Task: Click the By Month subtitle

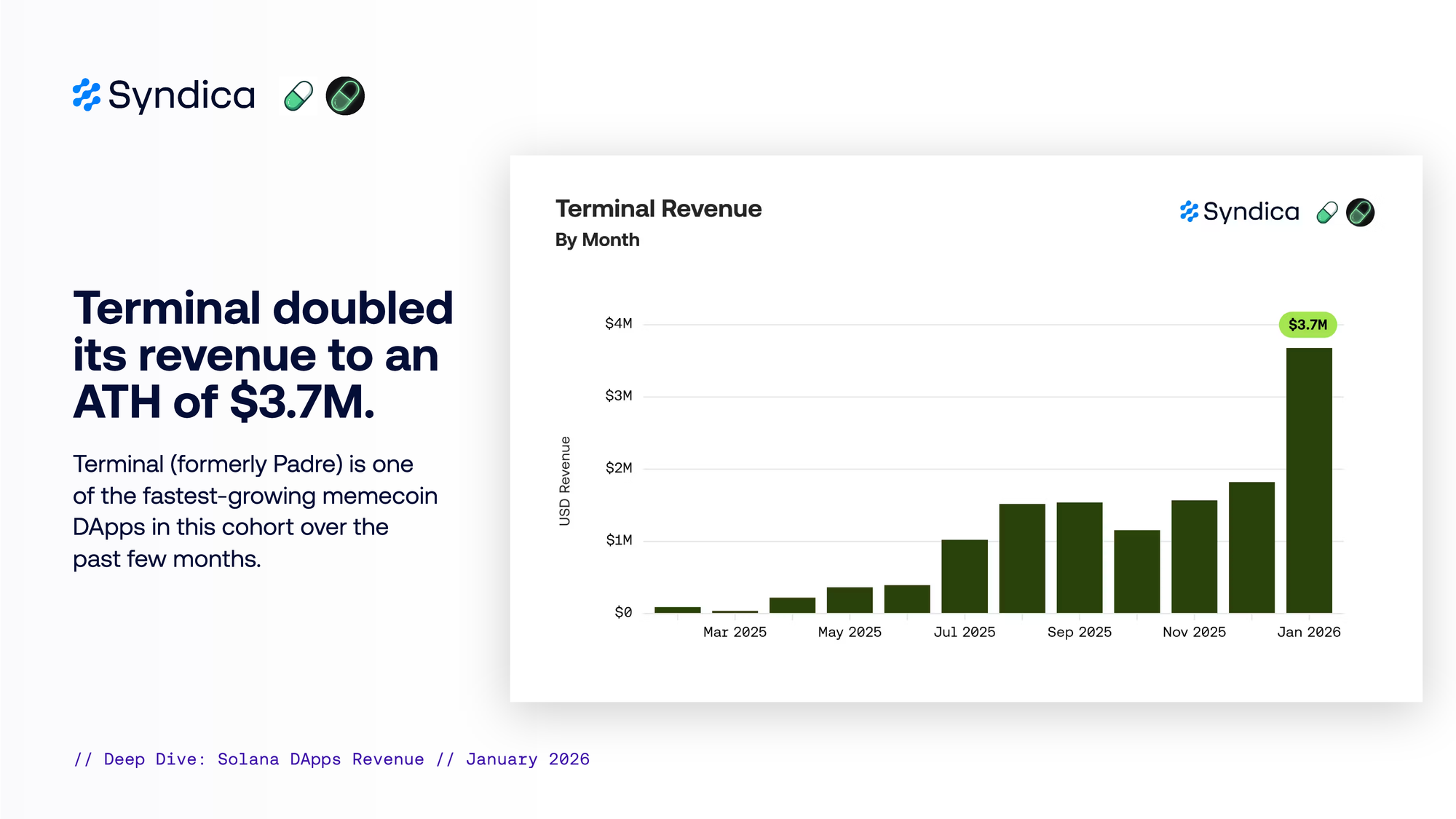Action: [x=597, y=240]
